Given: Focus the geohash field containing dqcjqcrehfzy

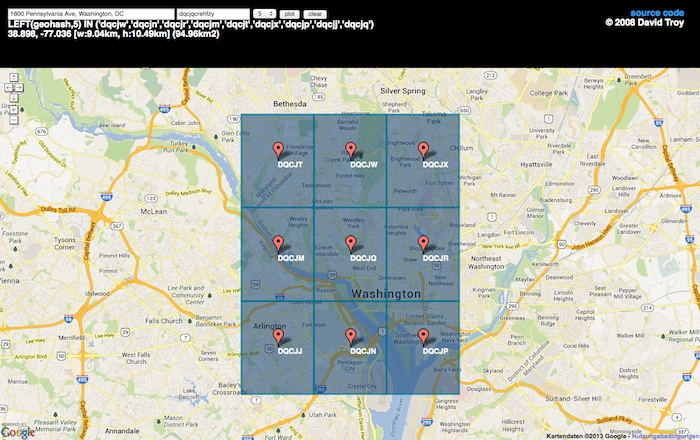Looking at the screenshot, I should tap(213, 14).
